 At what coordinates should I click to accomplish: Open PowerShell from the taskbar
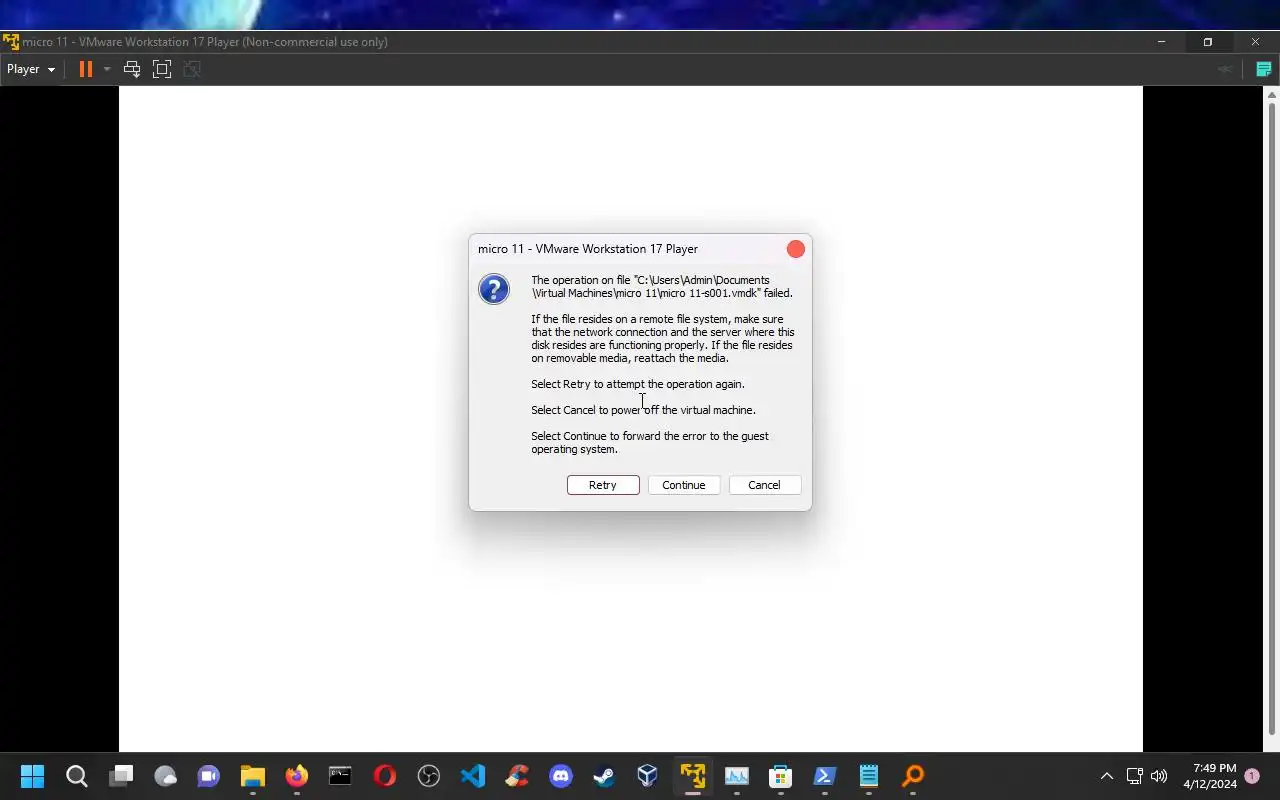(x=825, y=776)
